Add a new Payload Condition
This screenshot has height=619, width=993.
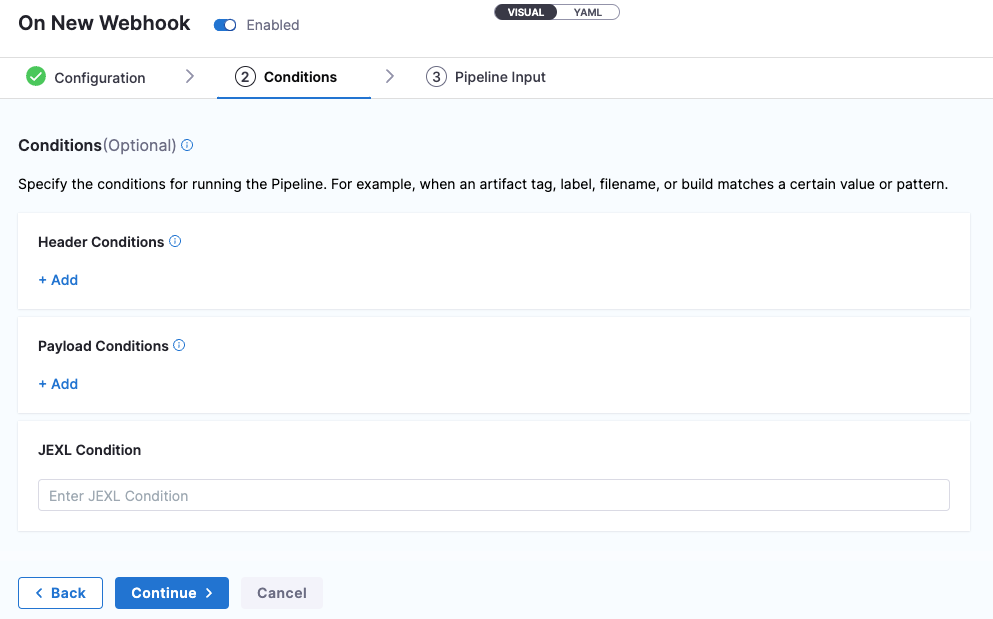(x=58, y=384)
